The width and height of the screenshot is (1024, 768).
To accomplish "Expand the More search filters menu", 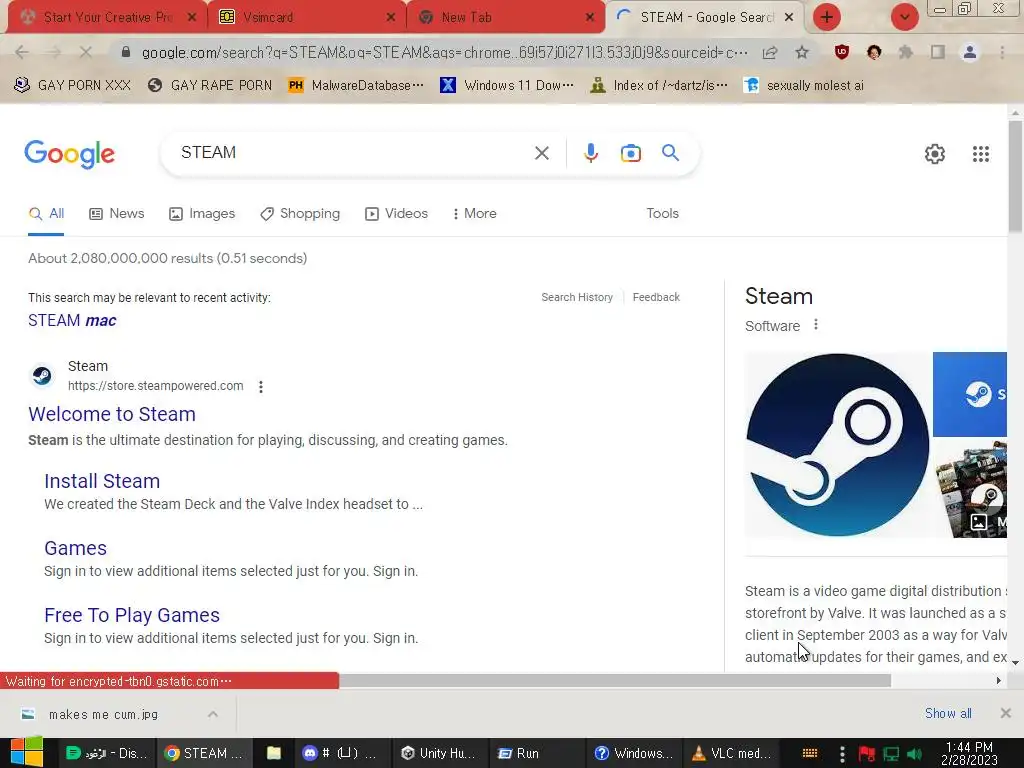I will [x=474, y=214].
